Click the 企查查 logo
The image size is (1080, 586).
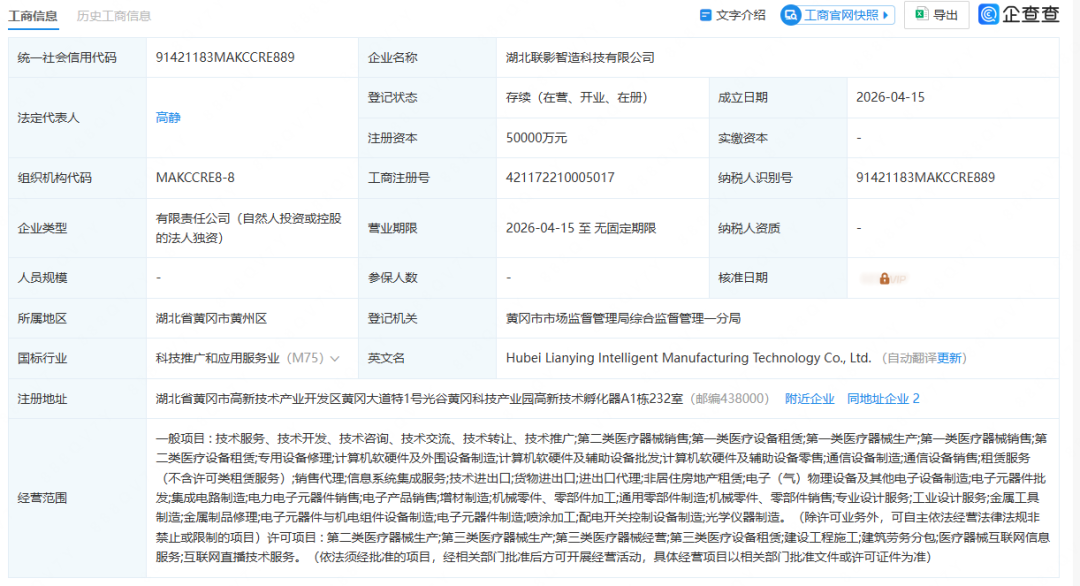tap(1018, 15)
